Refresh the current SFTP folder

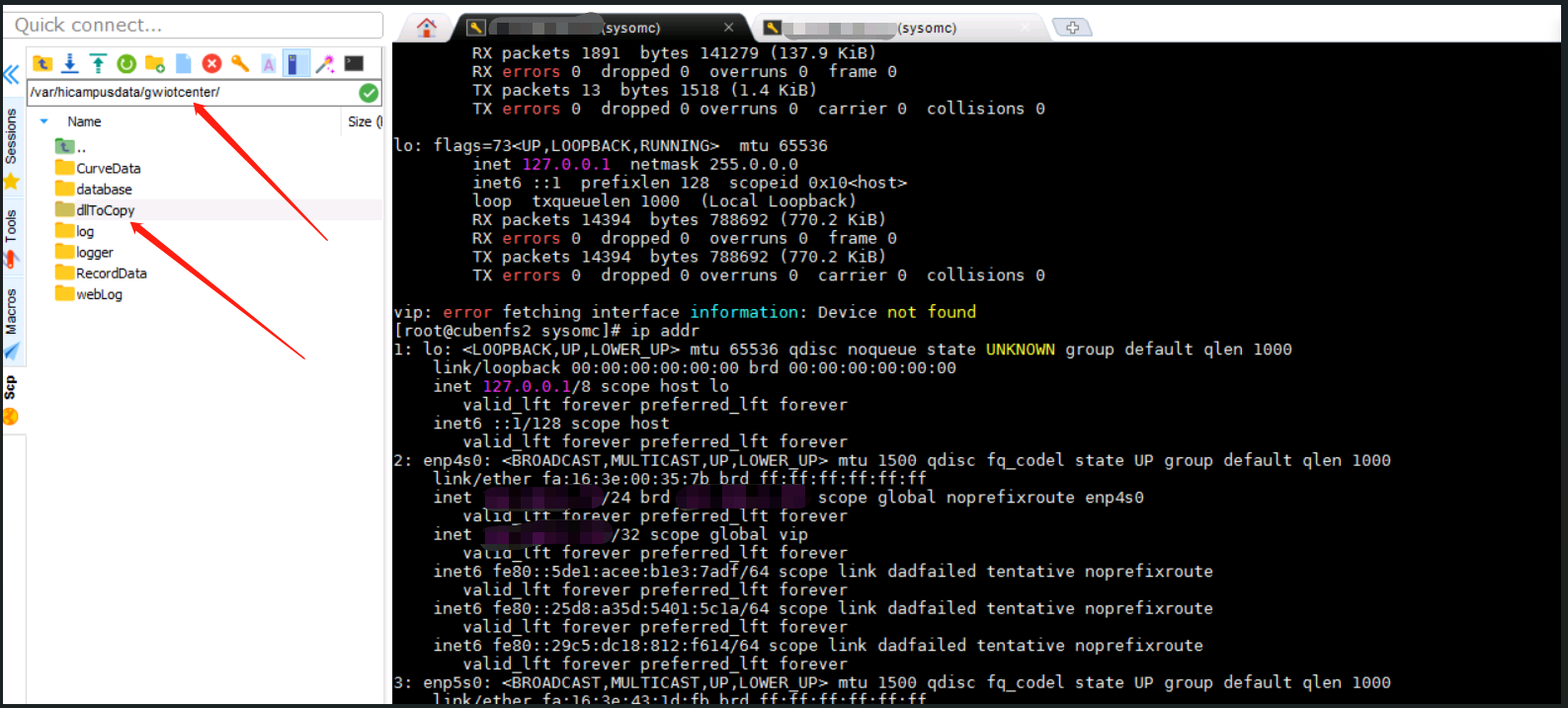pos(126,64)
